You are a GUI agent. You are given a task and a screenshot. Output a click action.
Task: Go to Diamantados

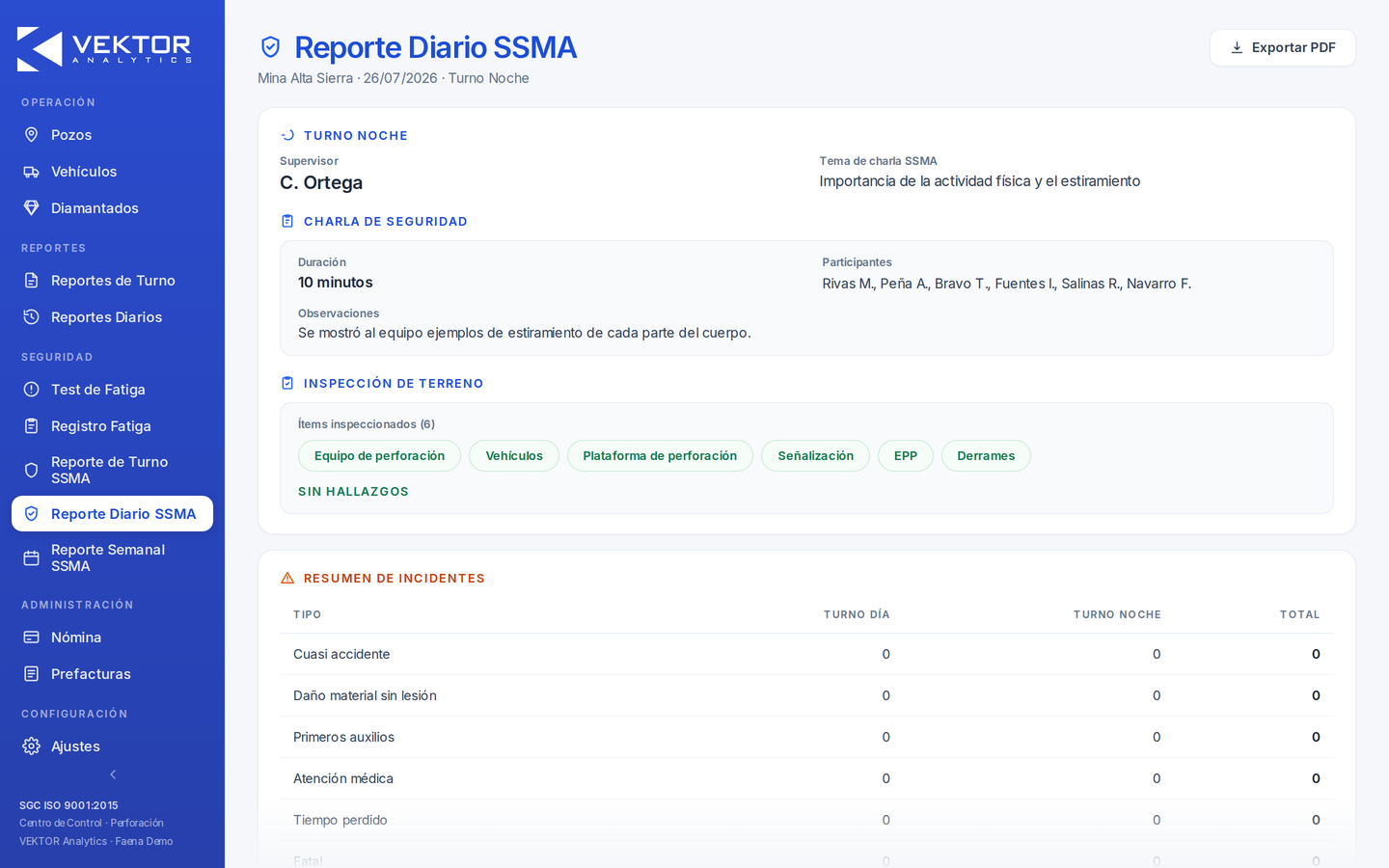[x=112, y=208]
